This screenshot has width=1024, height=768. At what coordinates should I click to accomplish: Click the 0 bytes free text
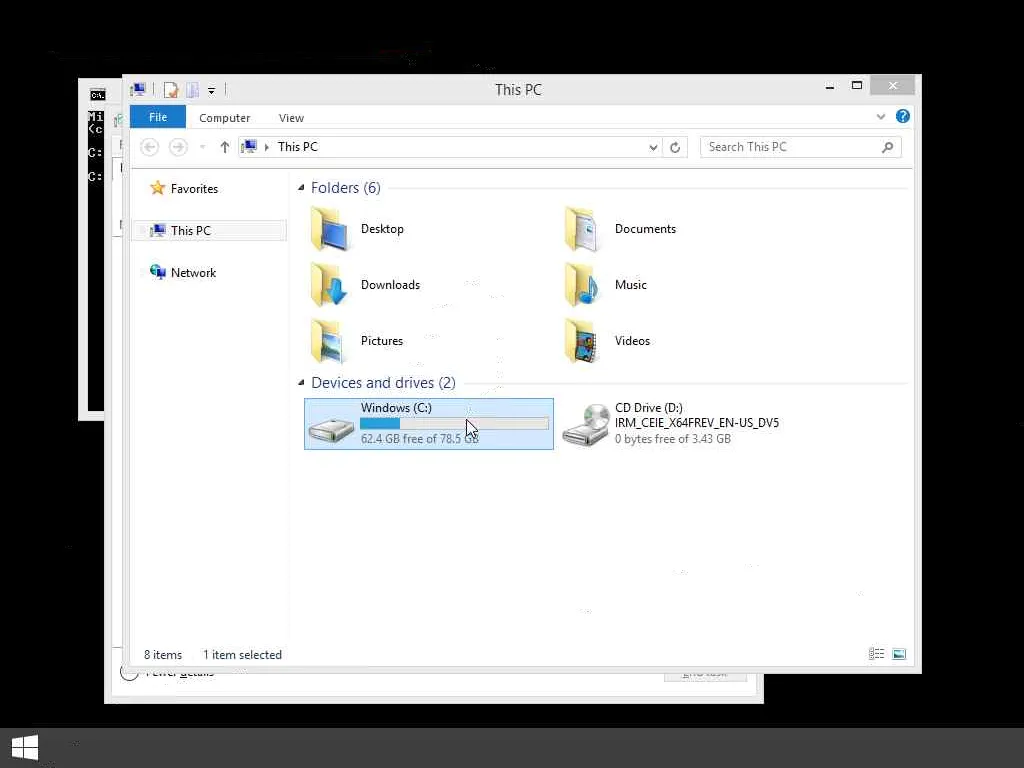tap(673, 439)
